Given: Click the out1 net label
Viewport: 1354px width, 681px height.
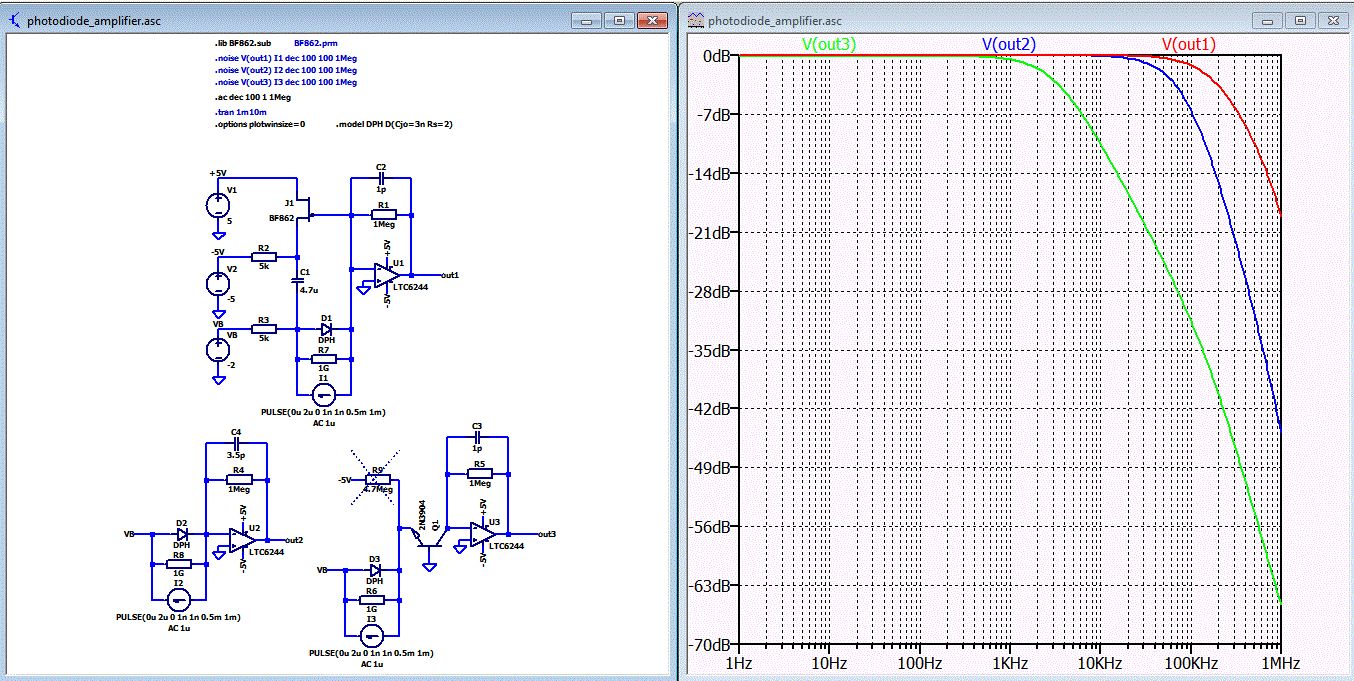Looking at the screenshot, I should 449,275.
